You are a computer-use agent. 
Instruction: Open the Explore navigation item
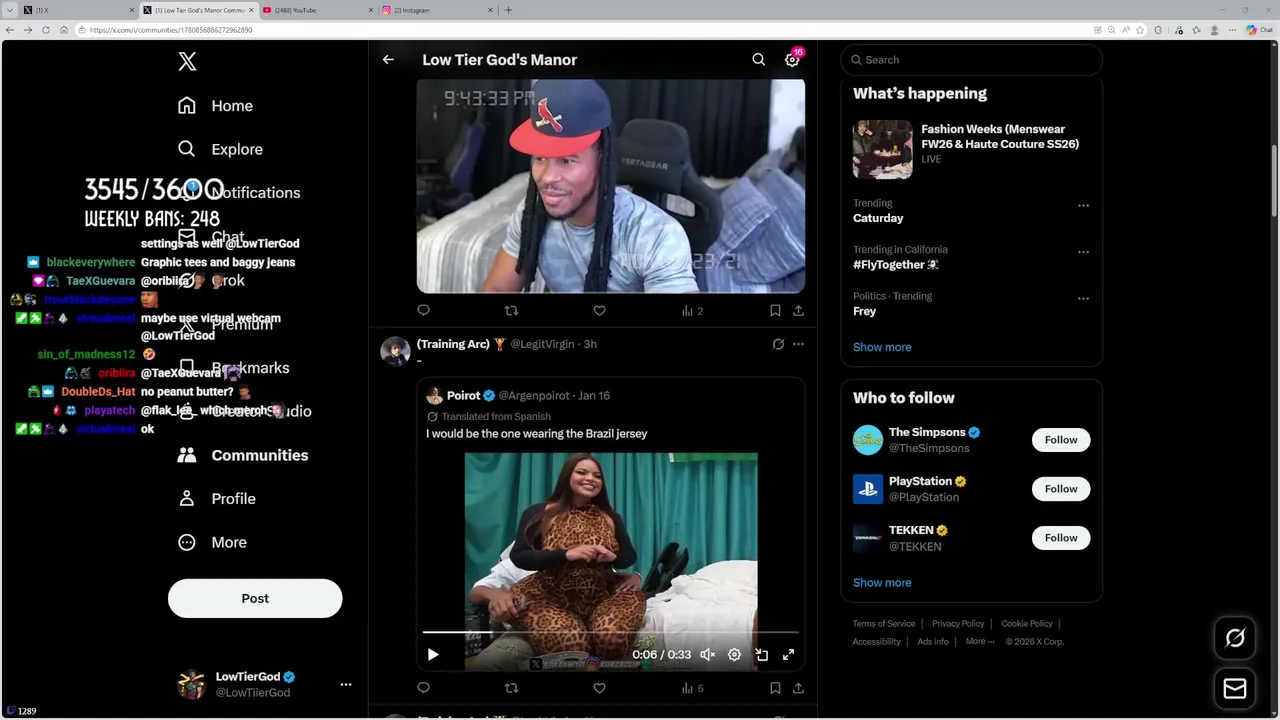click(220, 149)
